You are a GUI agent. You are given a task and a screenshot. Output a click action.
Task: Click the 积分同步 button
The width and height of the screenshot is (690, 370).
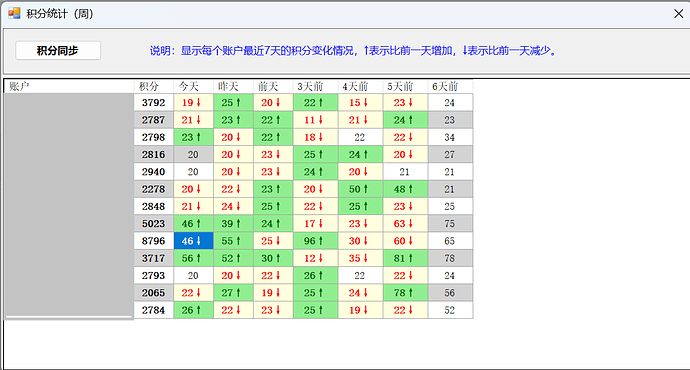coord(58,51)
